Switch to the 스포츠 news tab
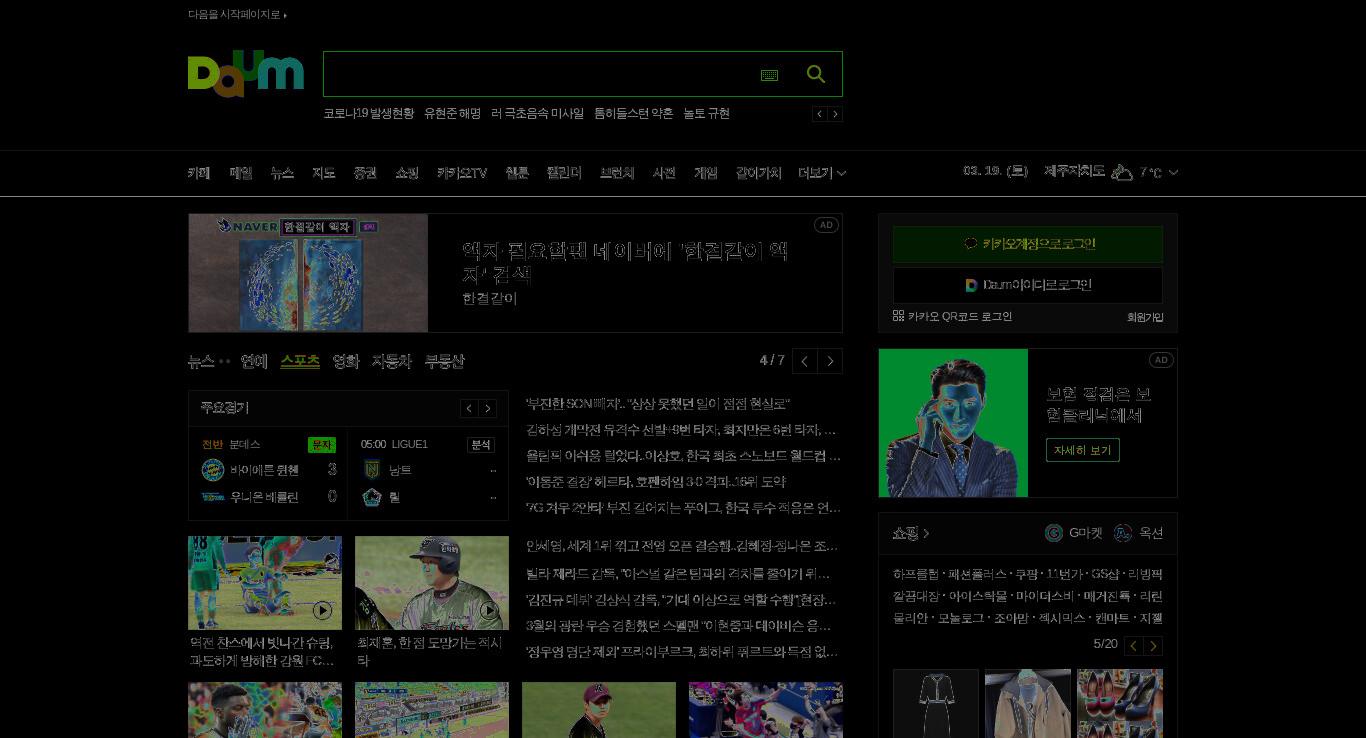This screenshot has height=738, width=1366. pyautogui.click(x=300, y=361)
